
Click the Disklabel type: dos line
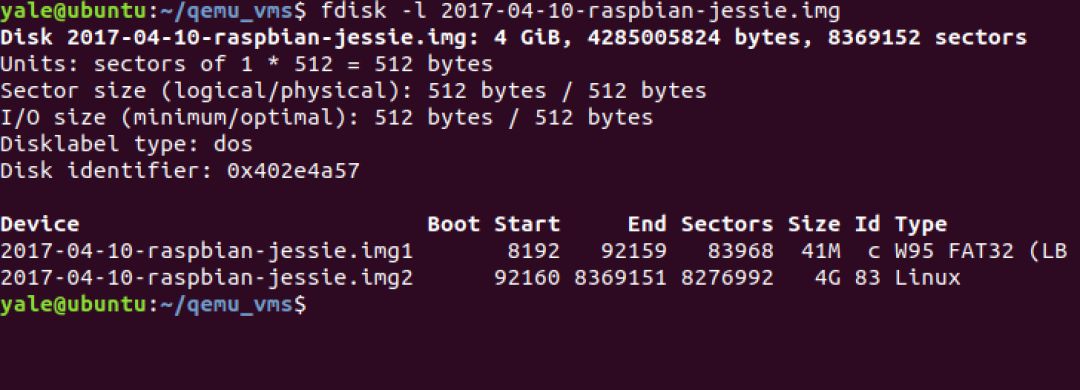(126, 144)
